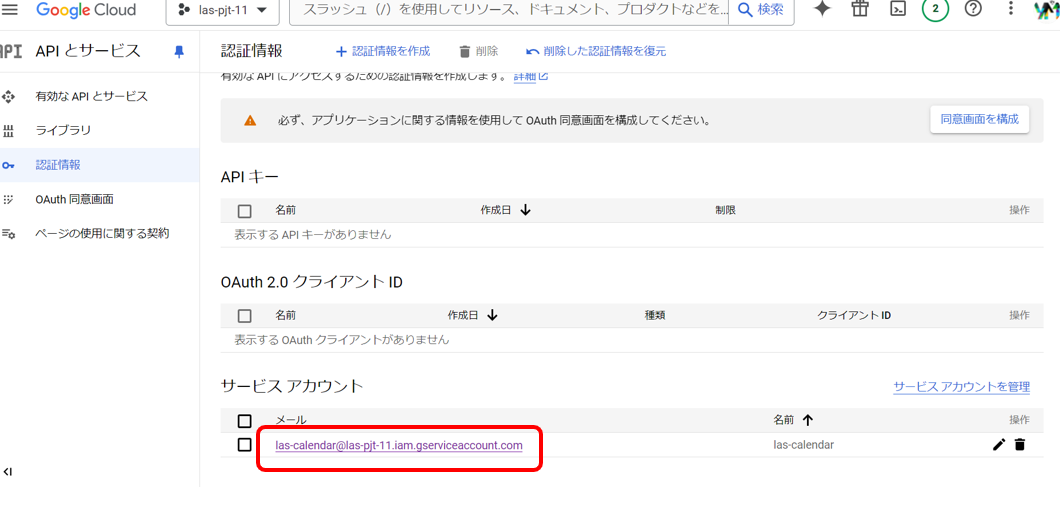
Task: Open the main hamburger navigation menu
Action: 10,9
